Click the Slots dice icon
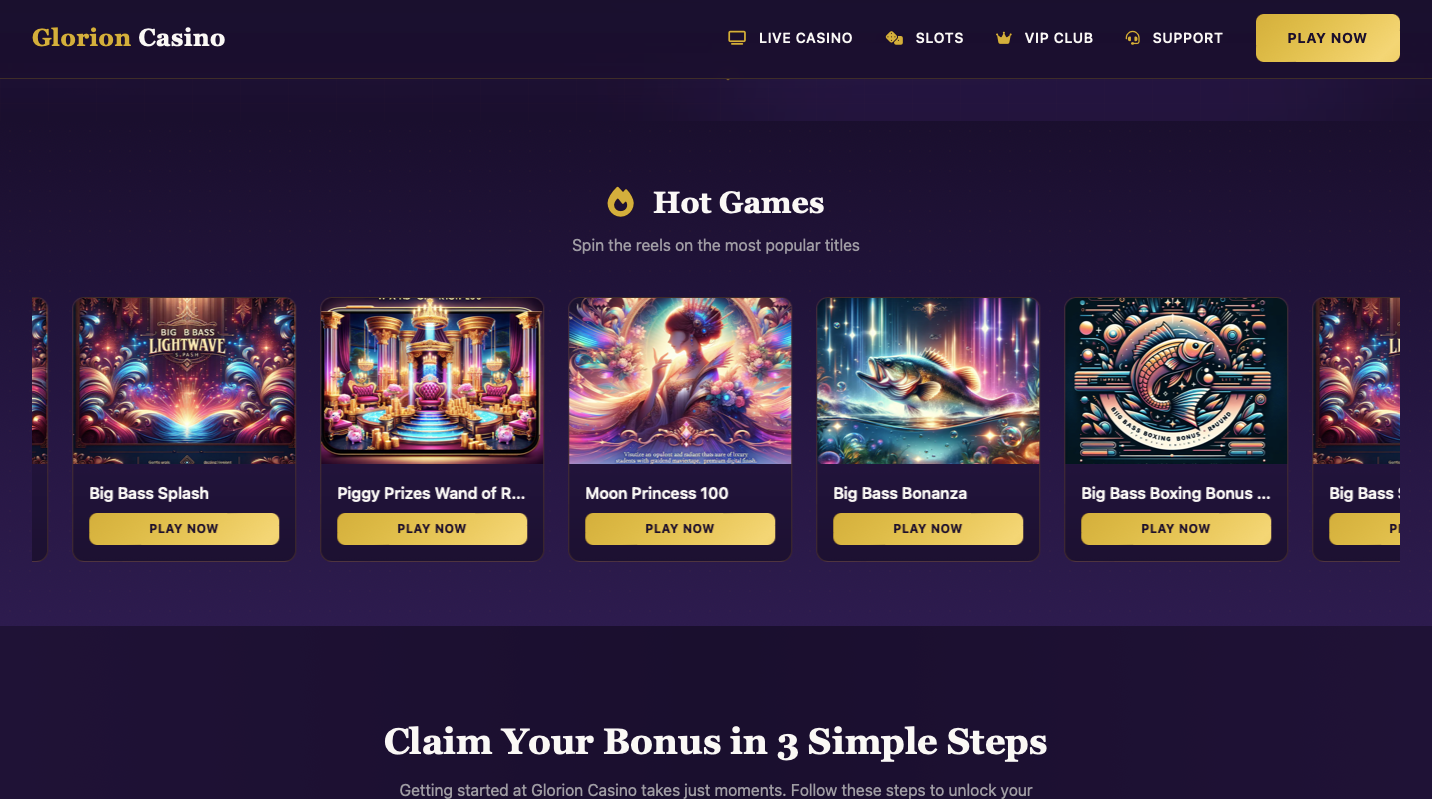The image size is (1432, 799). click(894, 38)
